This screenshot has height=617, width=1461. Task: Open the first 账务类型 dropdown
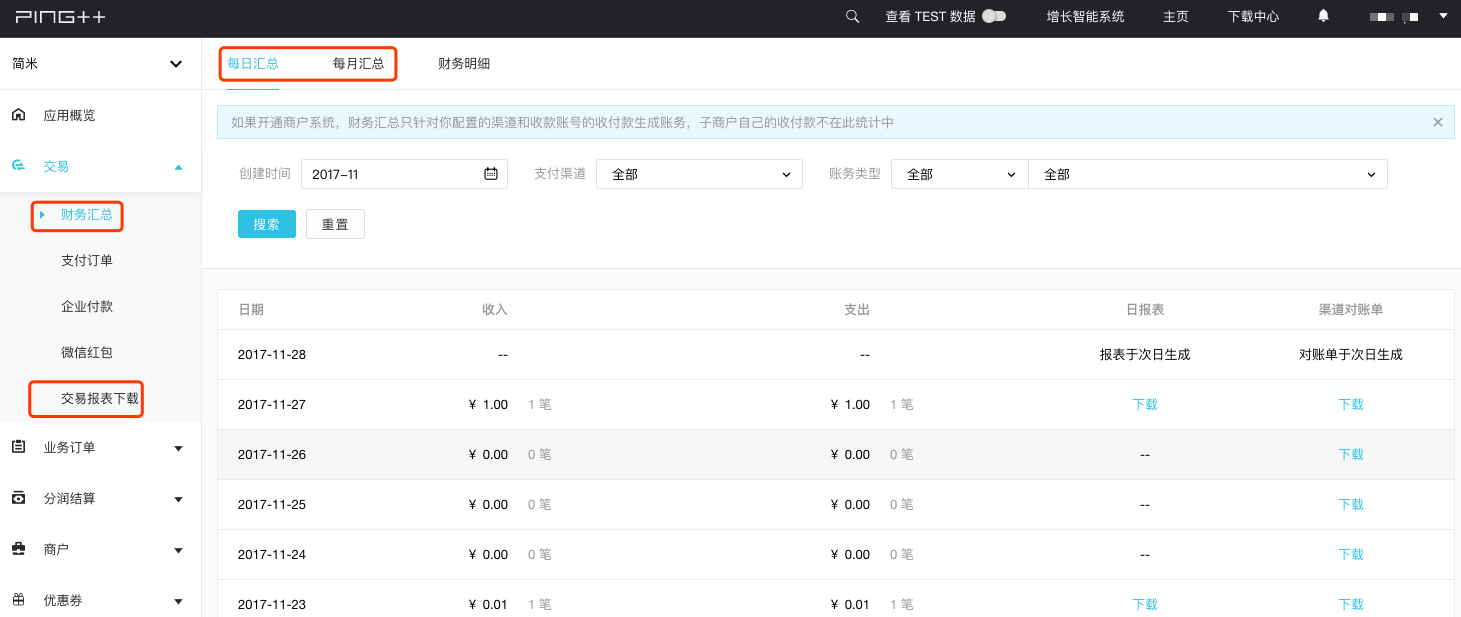pyautogui.click(x=958, y=173)
